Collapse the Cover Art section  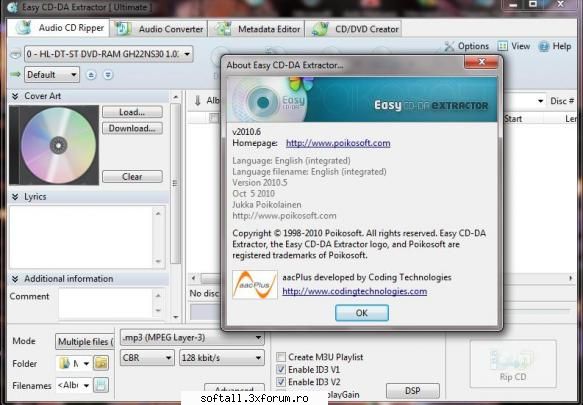tap(15, 96)
